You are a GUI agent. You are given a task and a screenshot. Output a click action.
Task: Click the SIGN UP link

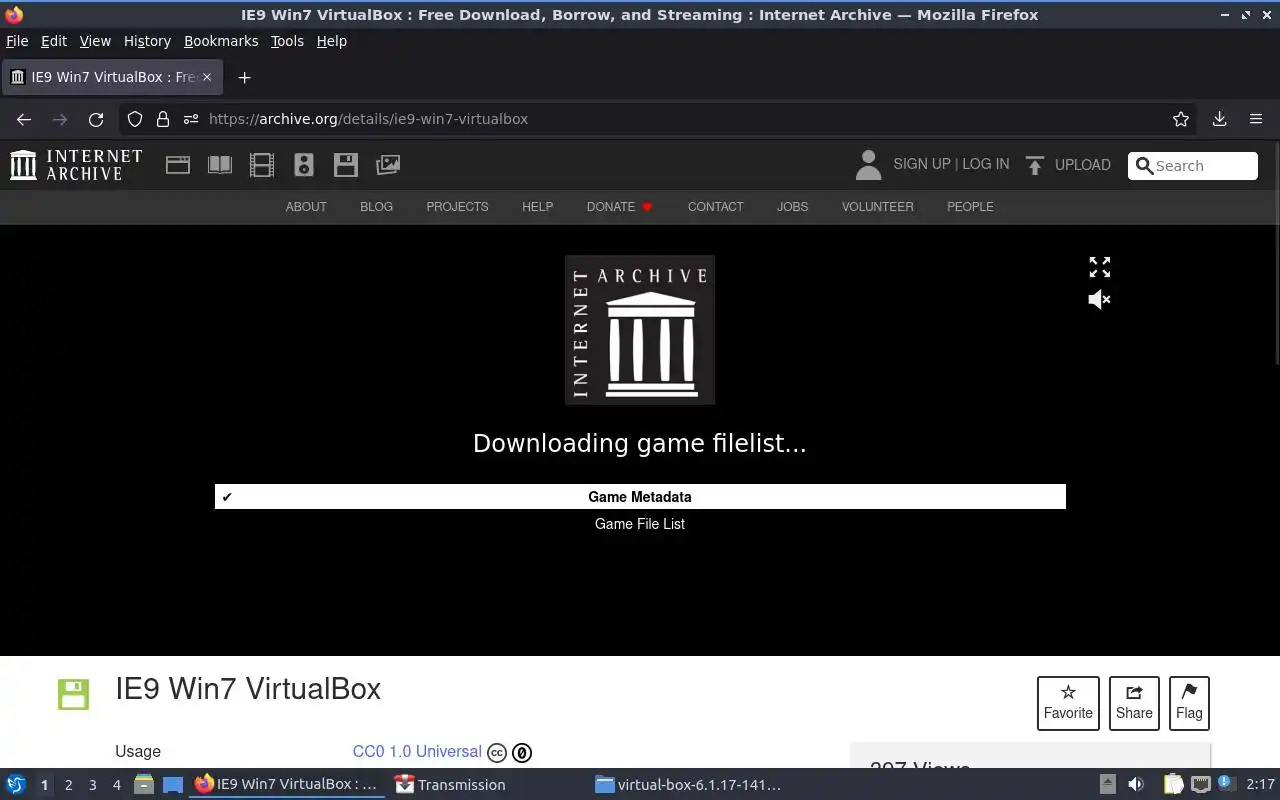tap(922, 164)
